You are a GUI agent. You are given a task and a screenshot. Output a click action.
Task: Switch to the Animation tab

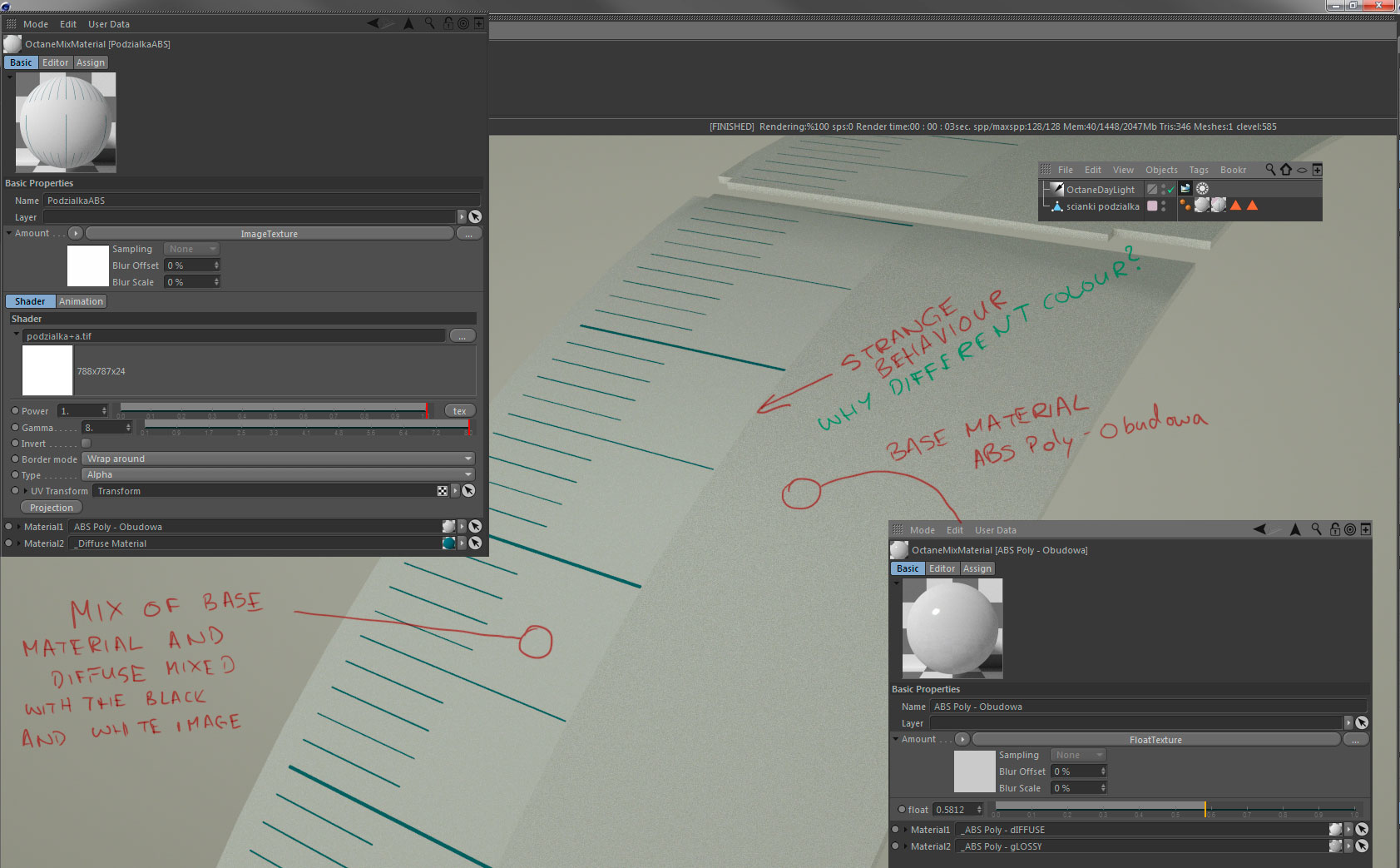[81, 301]
